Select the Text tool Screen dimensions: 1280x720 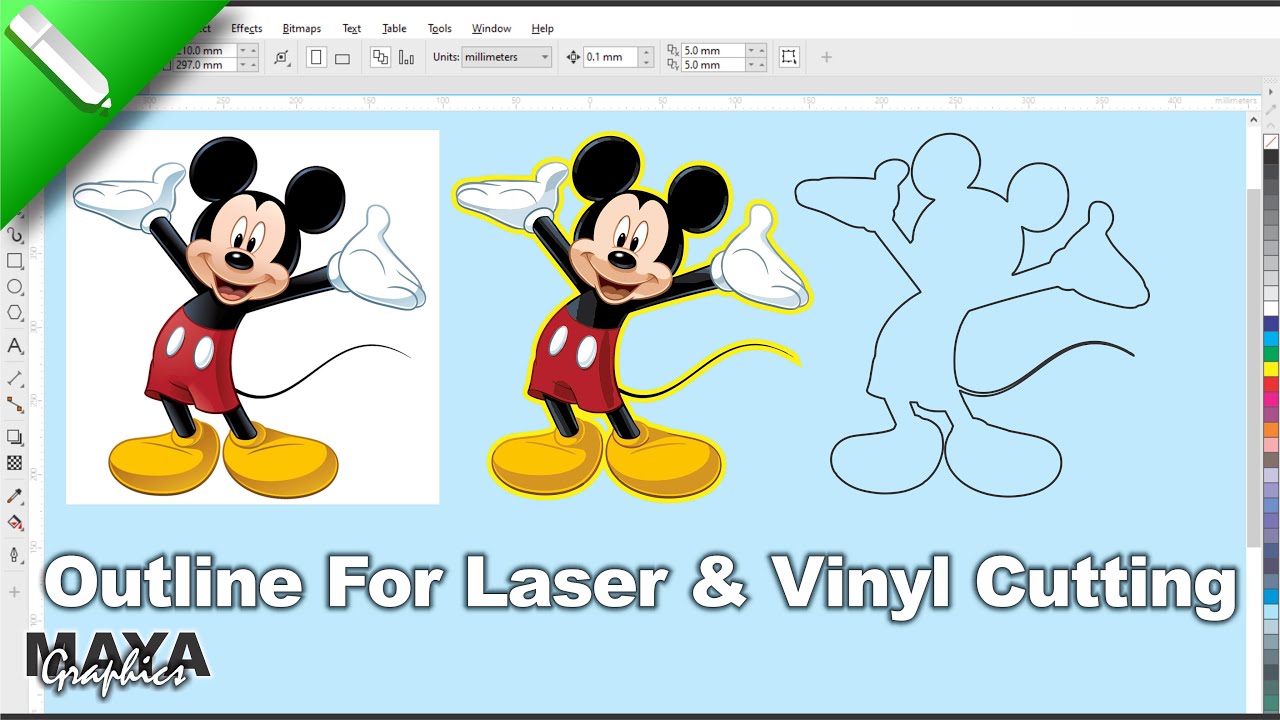[15, 346]
